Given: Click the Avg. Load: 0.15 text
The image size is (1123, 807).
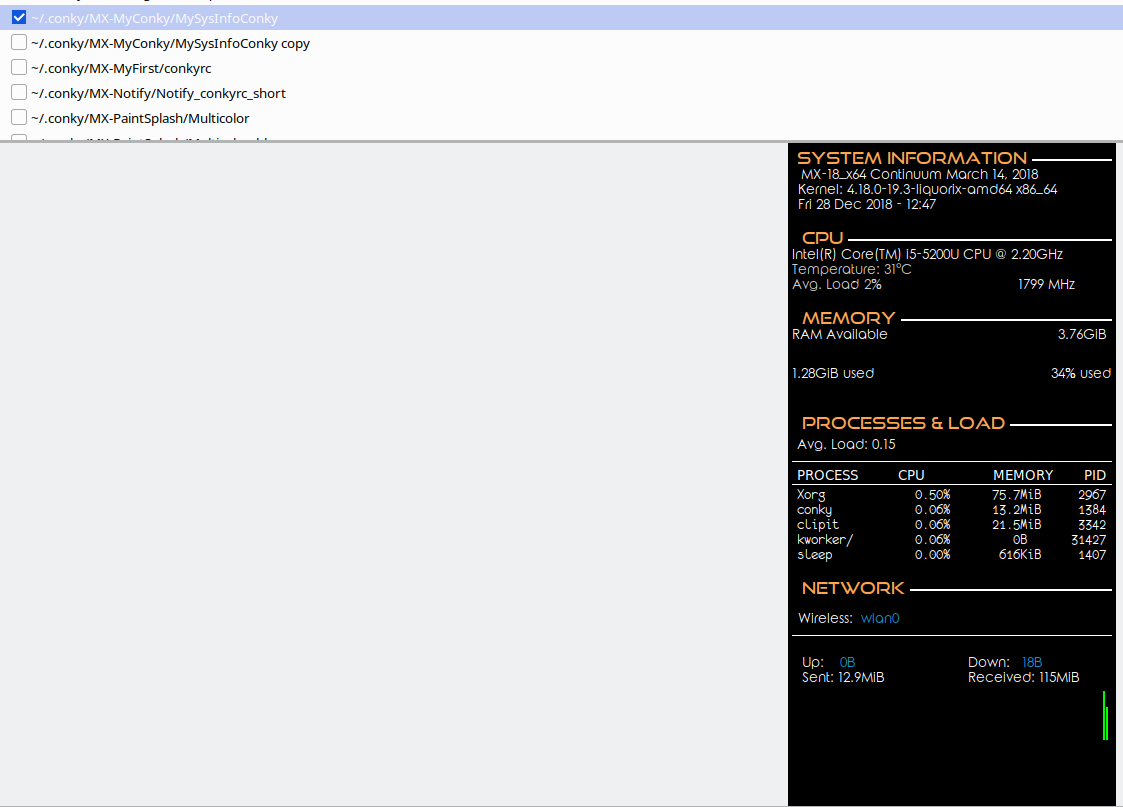Looking at the screenshot, I should click(x=846, y=444).
